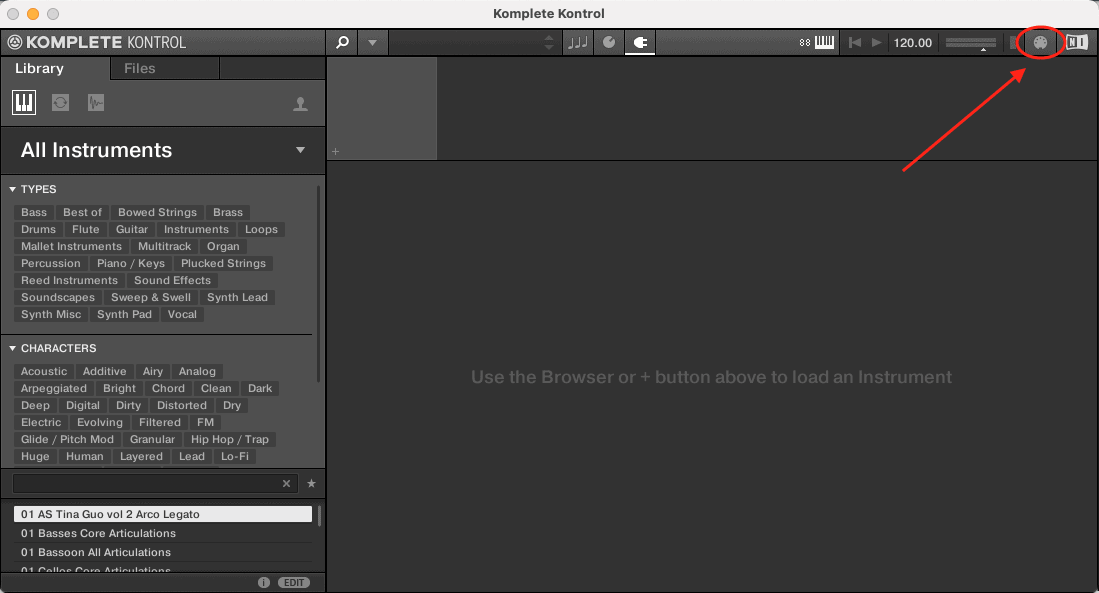1099x593 pixels.
Task: Toggle the Synth Lead type tag
Action: pos(237,297)
